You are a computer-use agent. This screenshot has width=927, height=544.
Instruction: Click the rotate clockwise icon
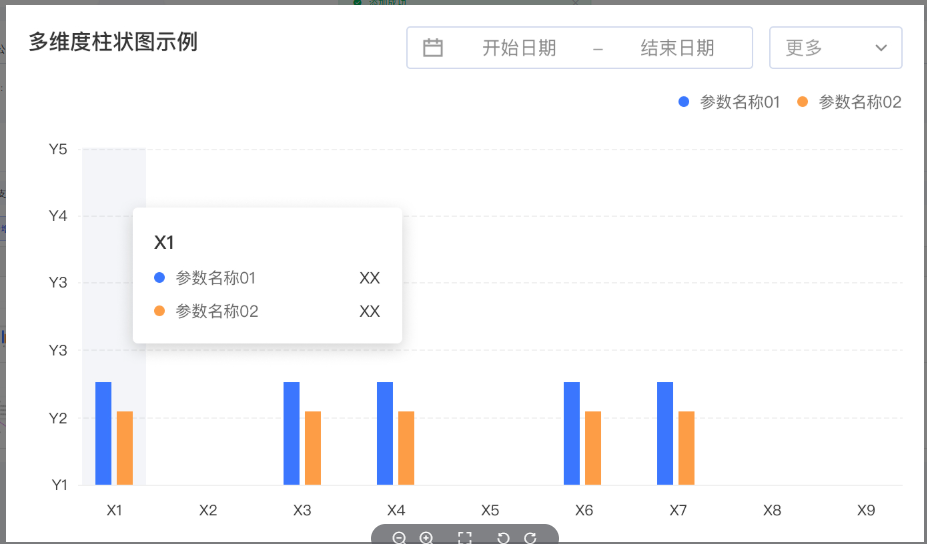531,538
